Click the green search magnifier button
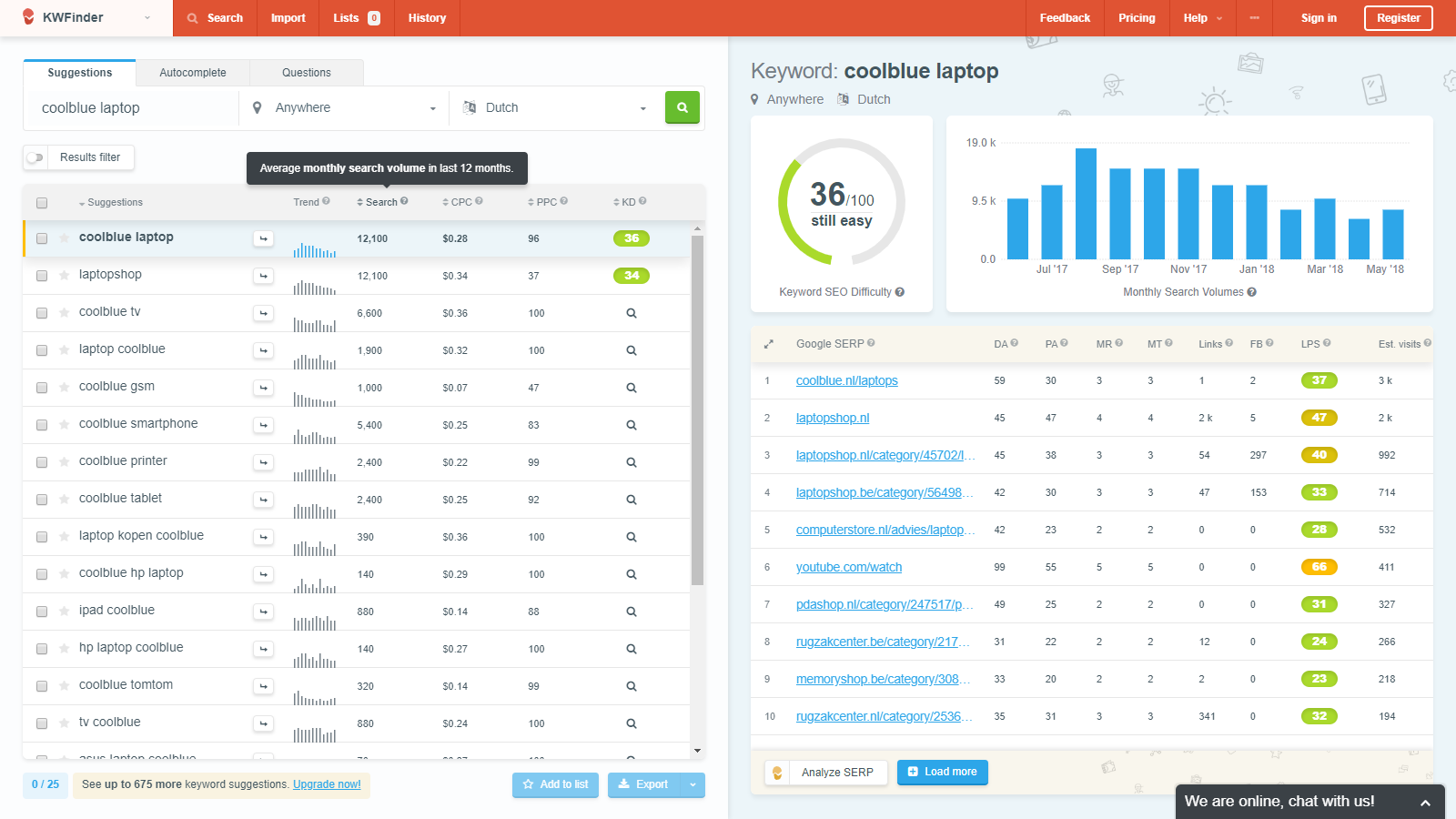Image resolution: width=1456 pixels, height=819 pixels. (x=682, y=107)
